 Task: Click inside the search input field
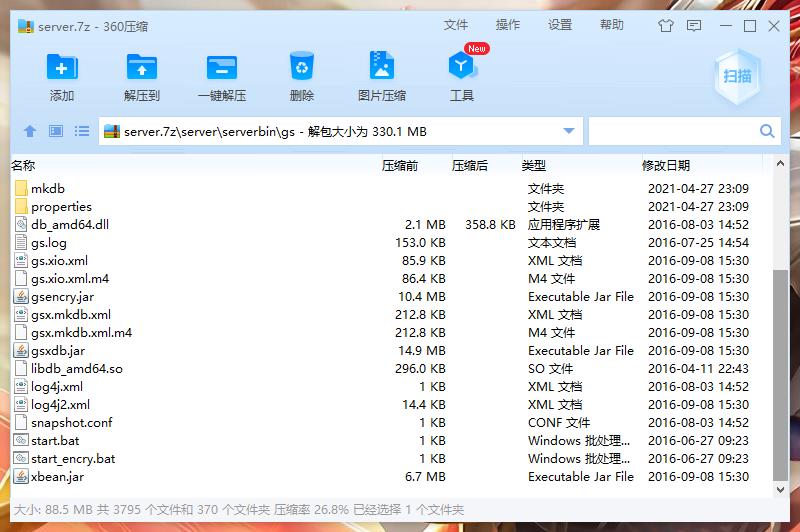pos(672,131)
